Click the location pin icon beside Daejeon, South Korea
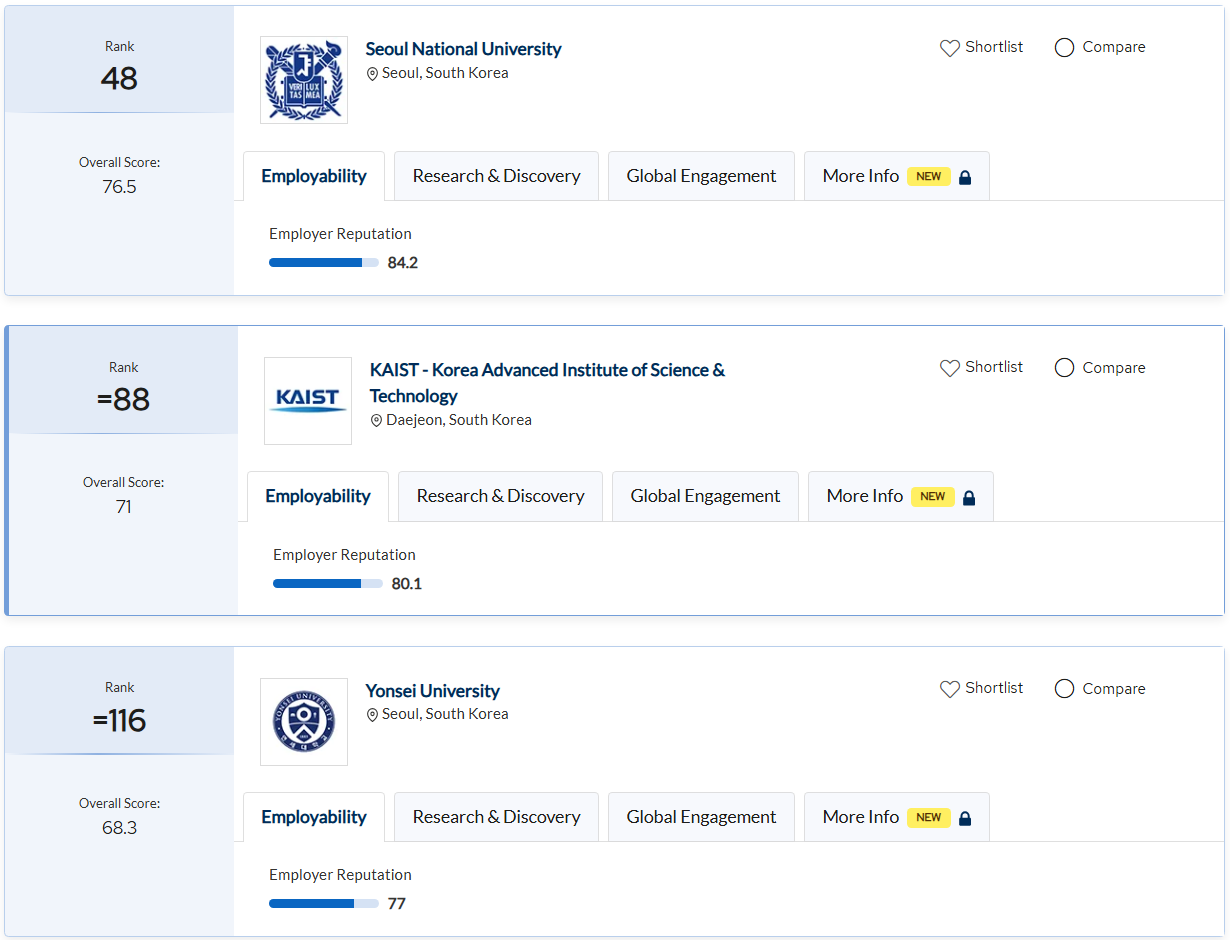 pos(376,421)
